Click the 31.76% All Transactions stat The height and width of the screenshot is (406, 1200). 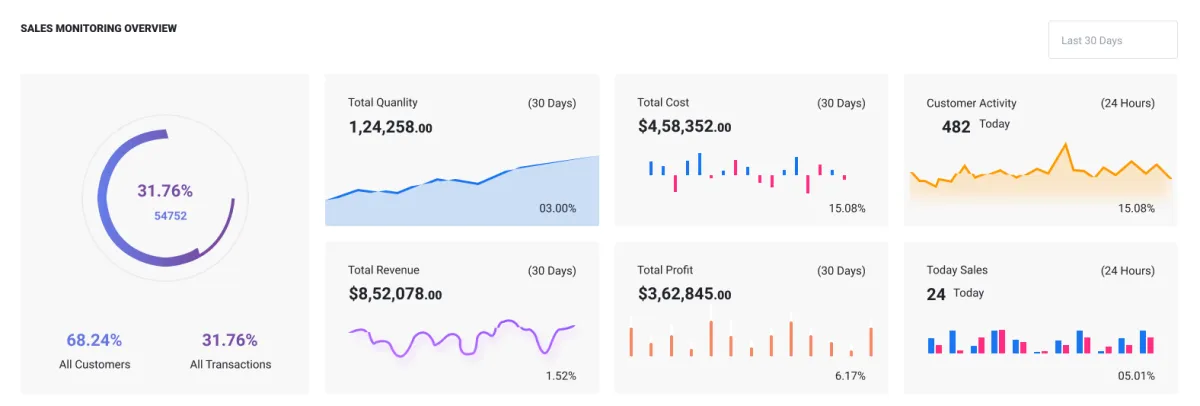pyautogui.click(x=230, y=340)
